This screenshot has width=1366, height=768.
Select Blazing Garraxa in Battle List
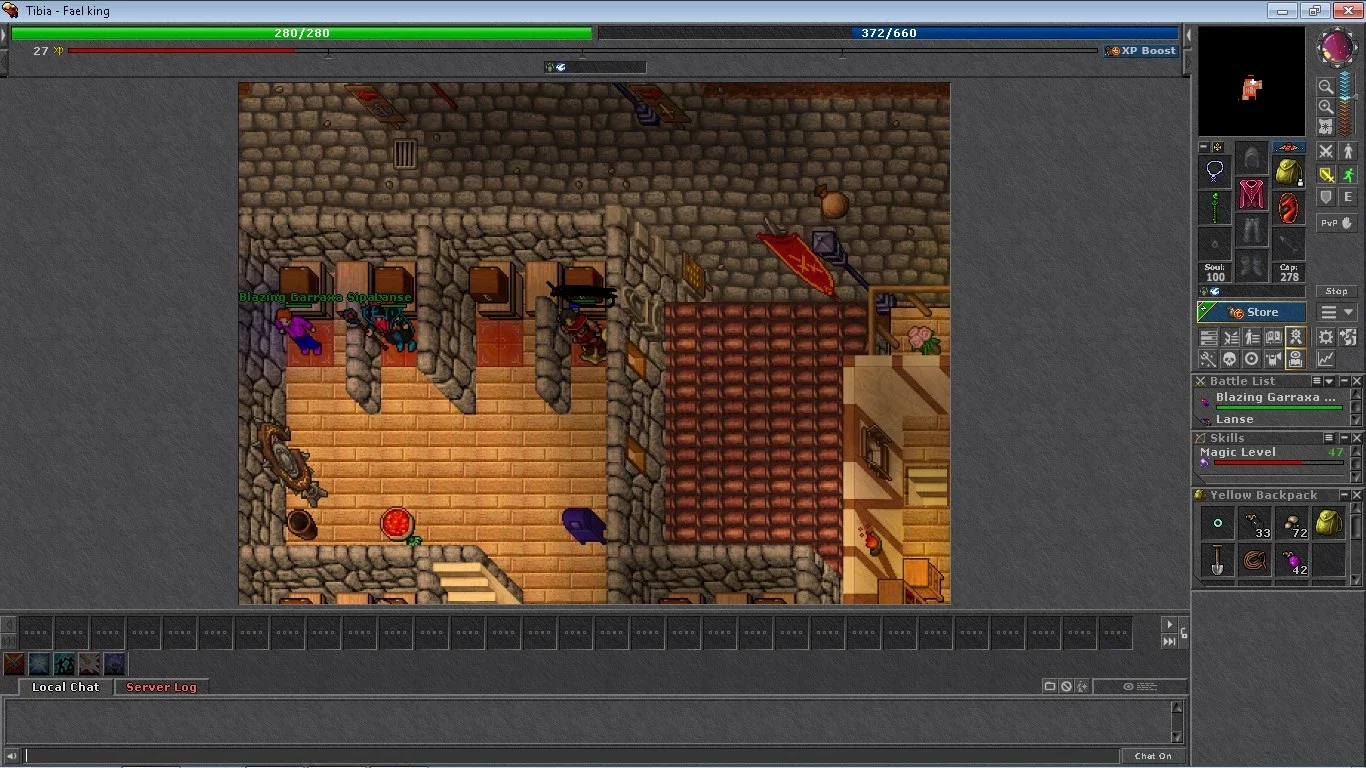(1273, 402)
